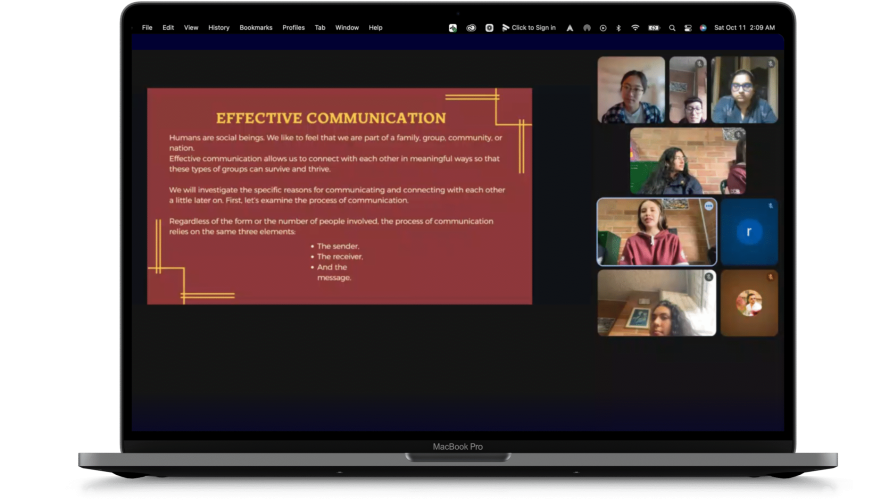The width and height of the screenshot is (889, 500).
Task: Click the mic badge on the avatar photo tile
Action: tap(771, 276)
